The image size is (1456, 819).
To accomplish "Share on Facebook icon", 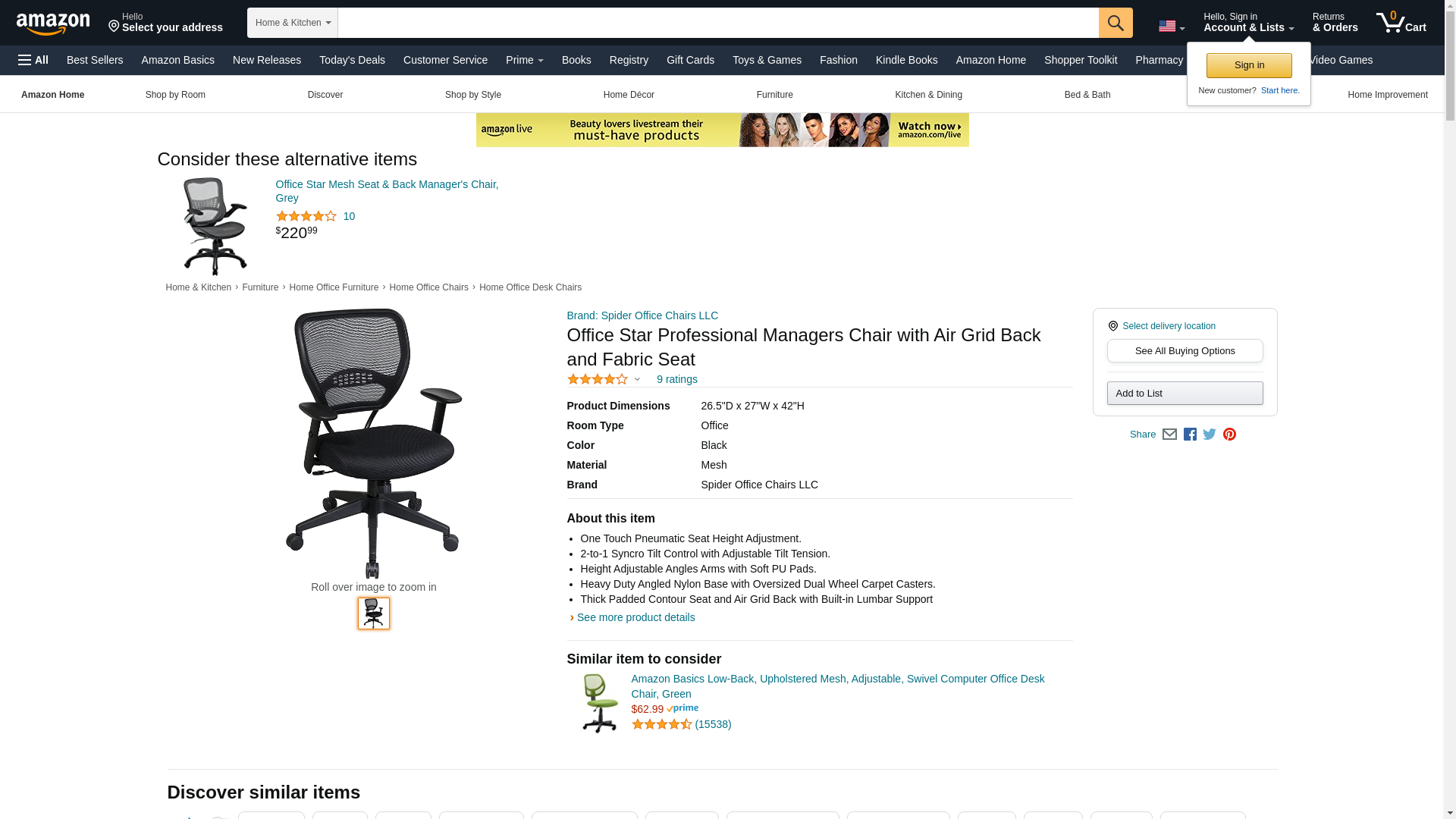I will [1190, 435].
